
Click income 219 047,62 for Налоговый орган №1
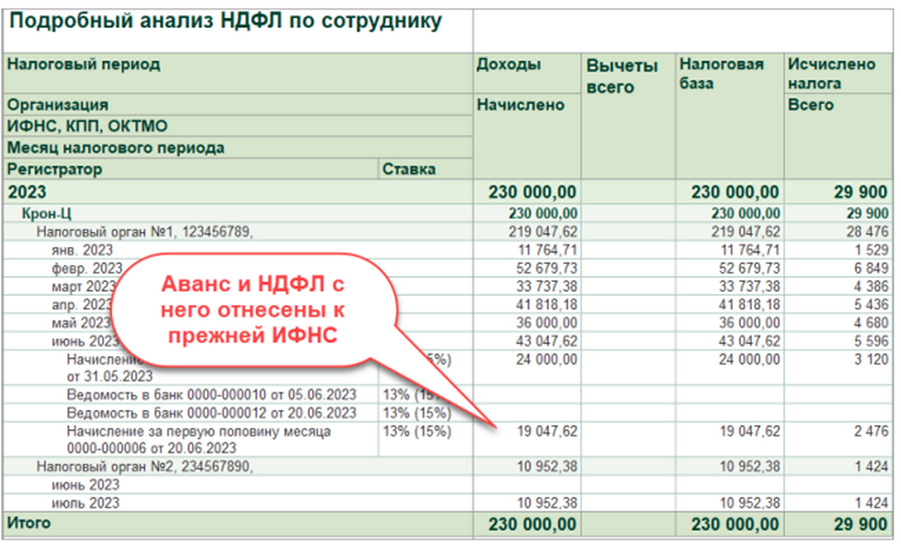[x=542, y=232]
